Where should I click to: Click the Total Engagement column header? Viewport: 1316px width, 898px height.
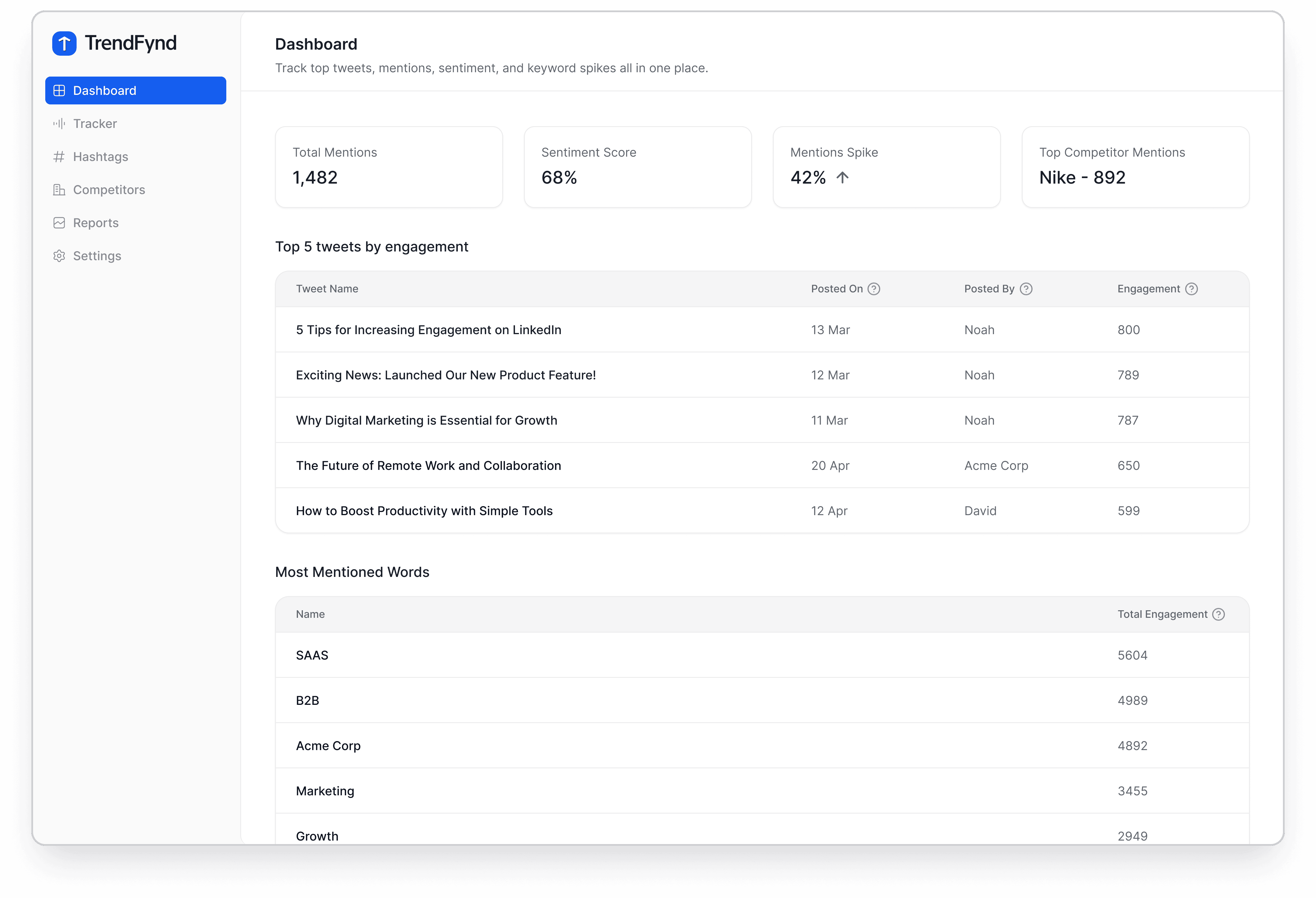click(x=1163, y=614)
